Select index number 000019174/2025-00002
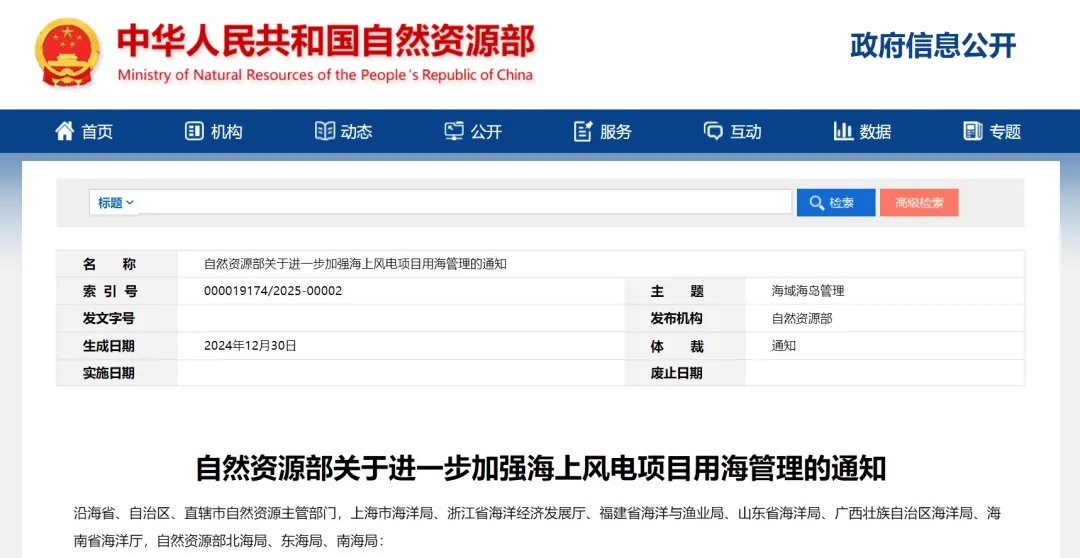The image size is (1080, 558). point(273,291)
